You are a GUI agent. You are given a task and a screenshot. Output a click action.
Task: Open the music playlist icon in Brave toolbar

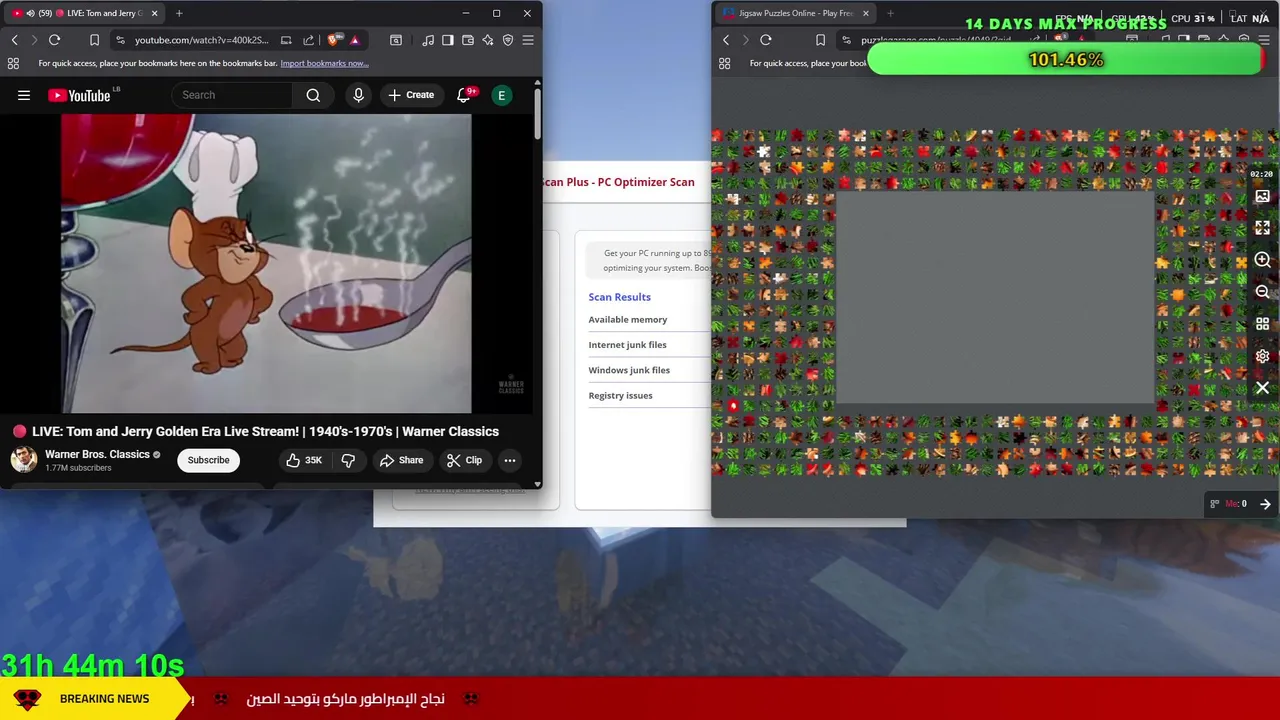[428, 40]
